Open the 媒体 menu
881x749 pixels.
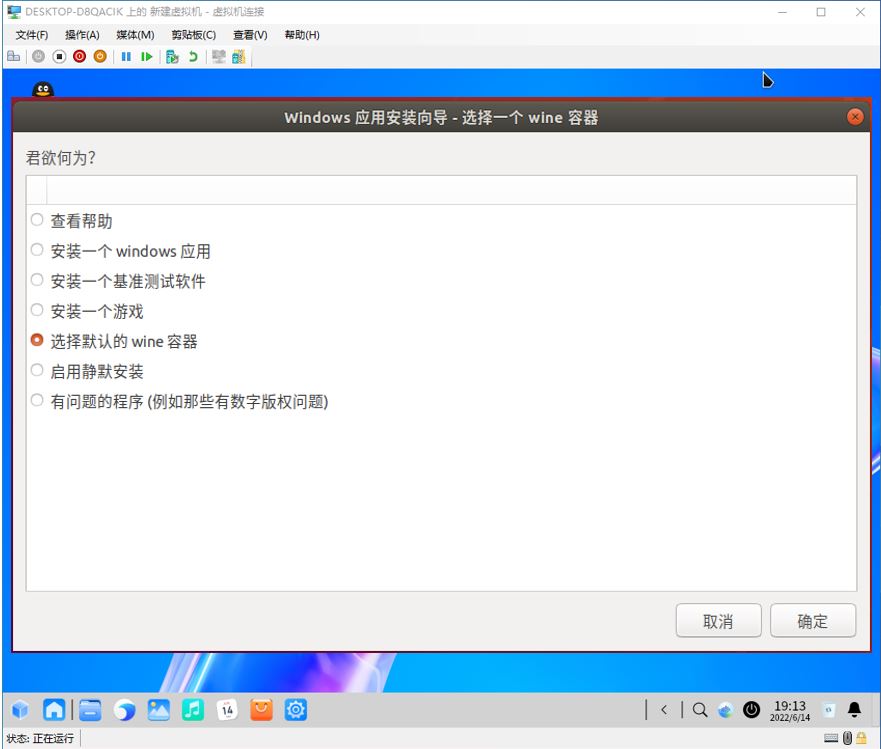click(135, 35)
